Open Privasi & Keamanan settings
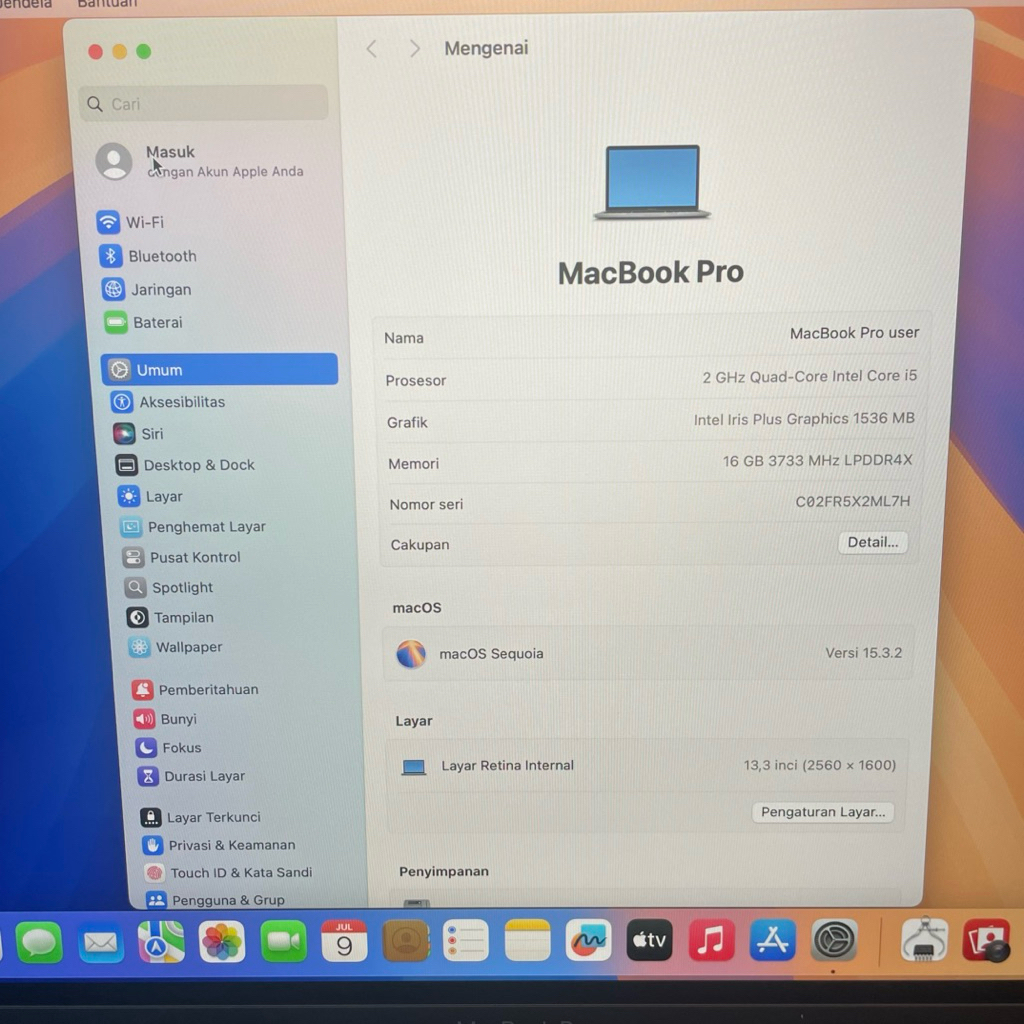The height and width of the screenshot is (1024, 1024). click(219, 845)
